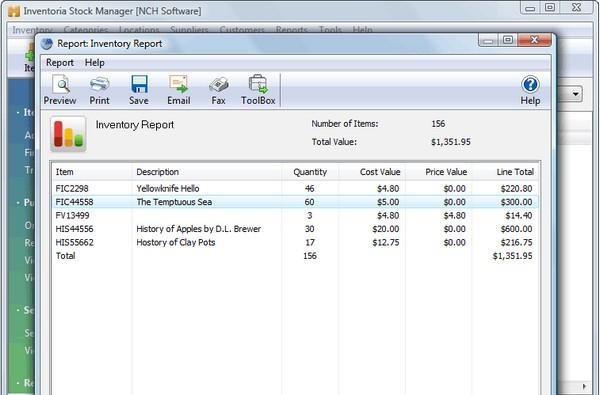The image size is (600, 395).
Task: Open the Help menu in report window
Action: click(x=95, y=62)
